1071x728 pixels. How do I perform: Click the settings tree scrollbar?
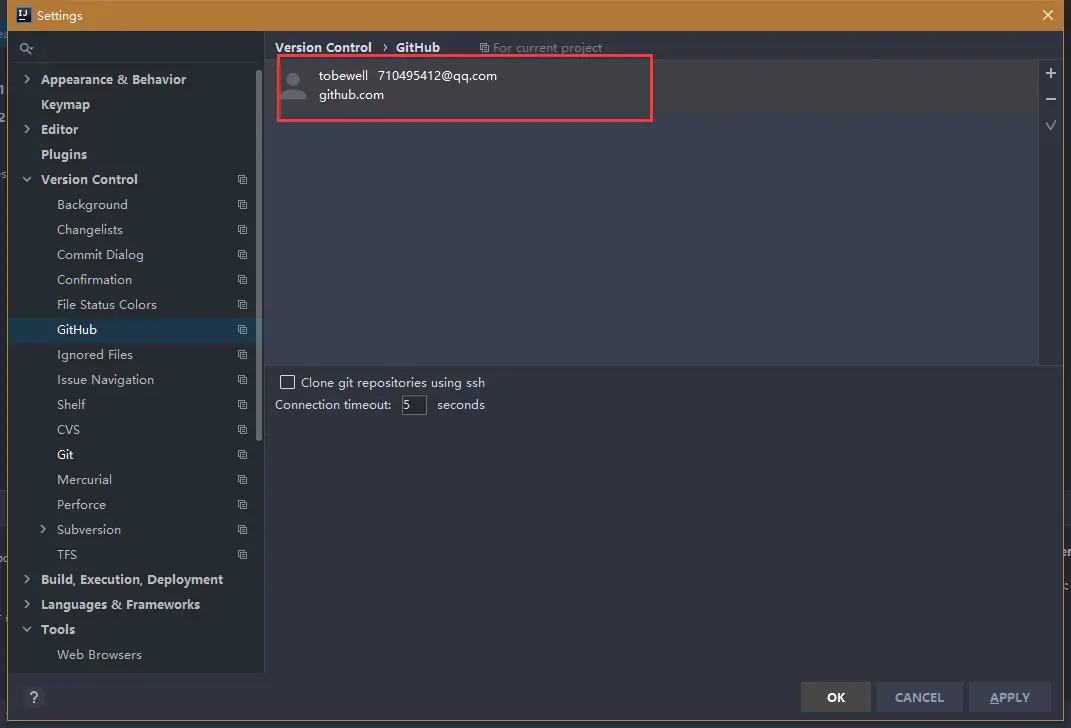click(x=259, y=255)
